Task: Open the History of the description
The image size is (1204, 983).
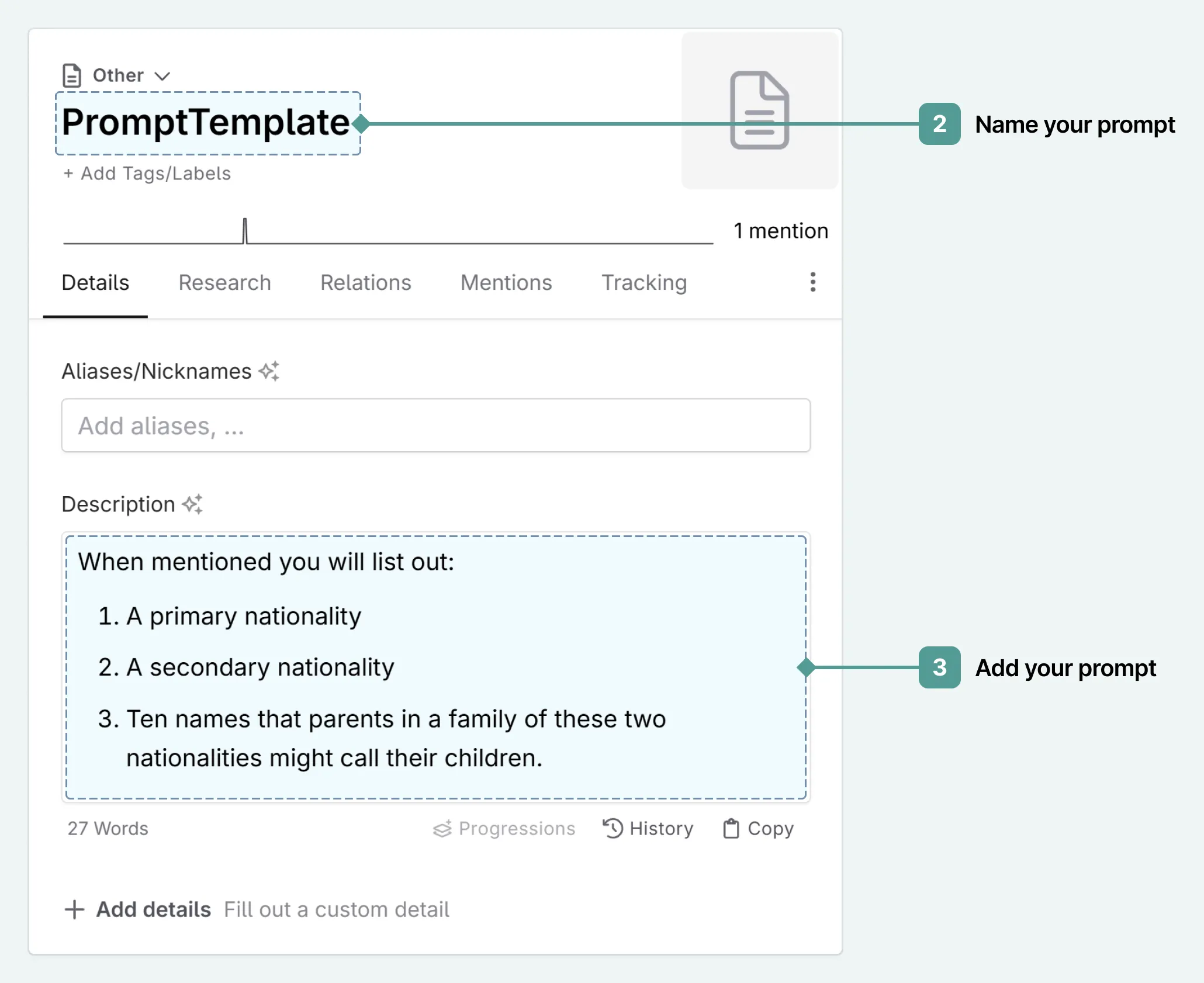Action: tap(648, 828)
